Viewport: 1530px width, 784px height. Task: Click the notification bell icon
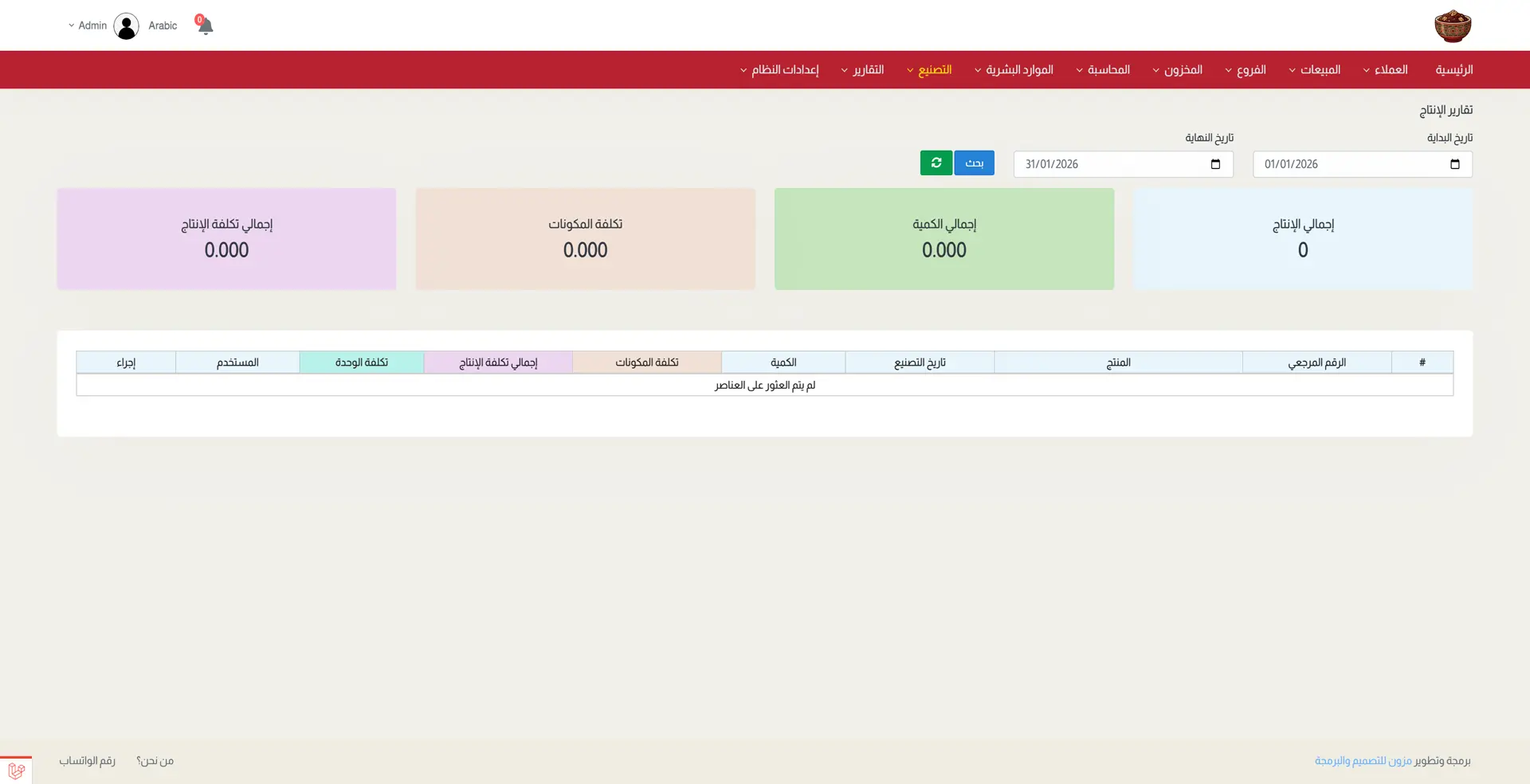pyautogui.click(x=205, y=26)
